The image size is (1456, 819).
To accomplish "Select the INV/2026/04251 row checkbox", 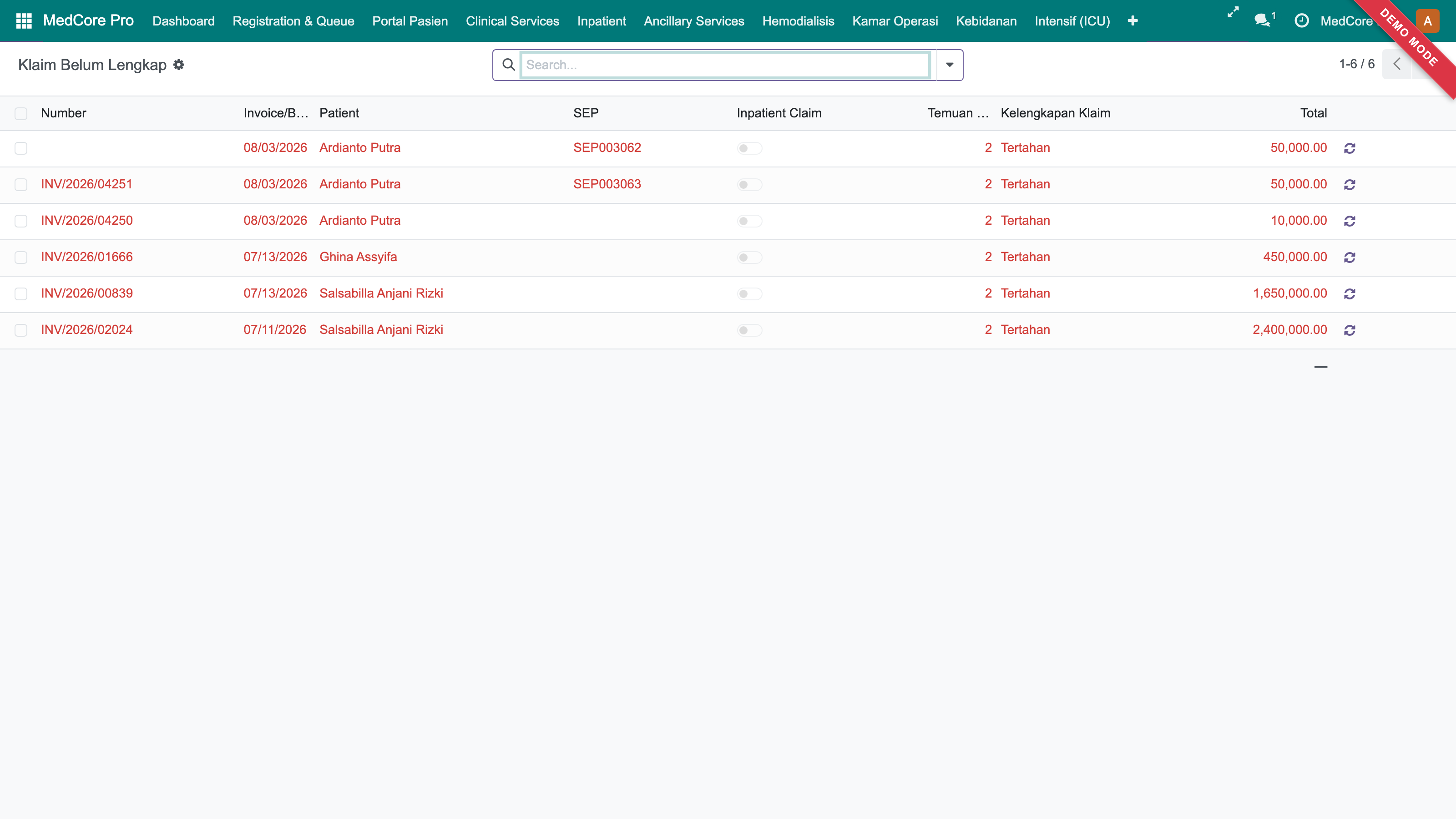I will coord(21,185).
